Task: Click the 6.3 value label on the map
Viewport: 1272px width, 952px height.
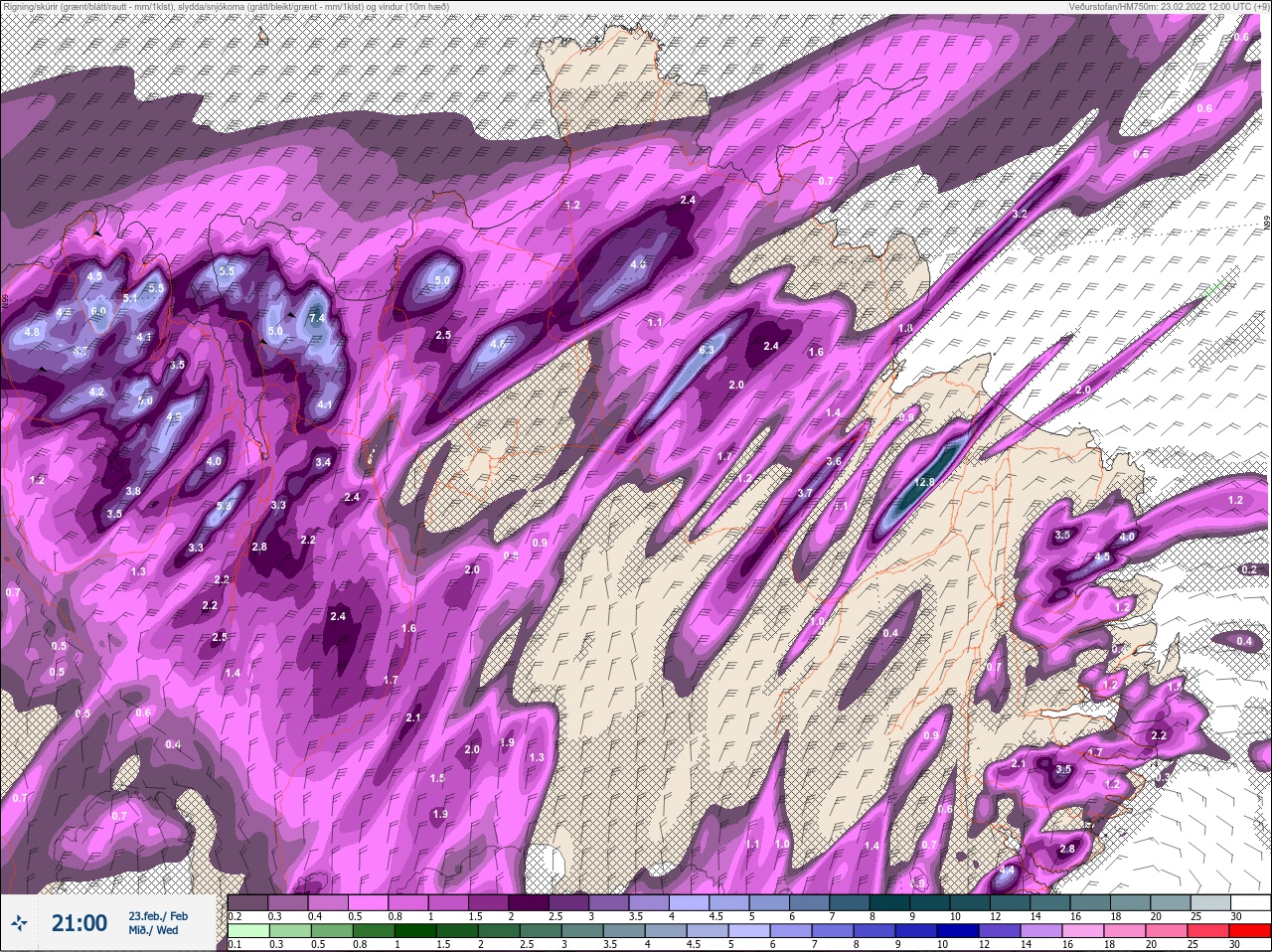Action: [708, 350]
